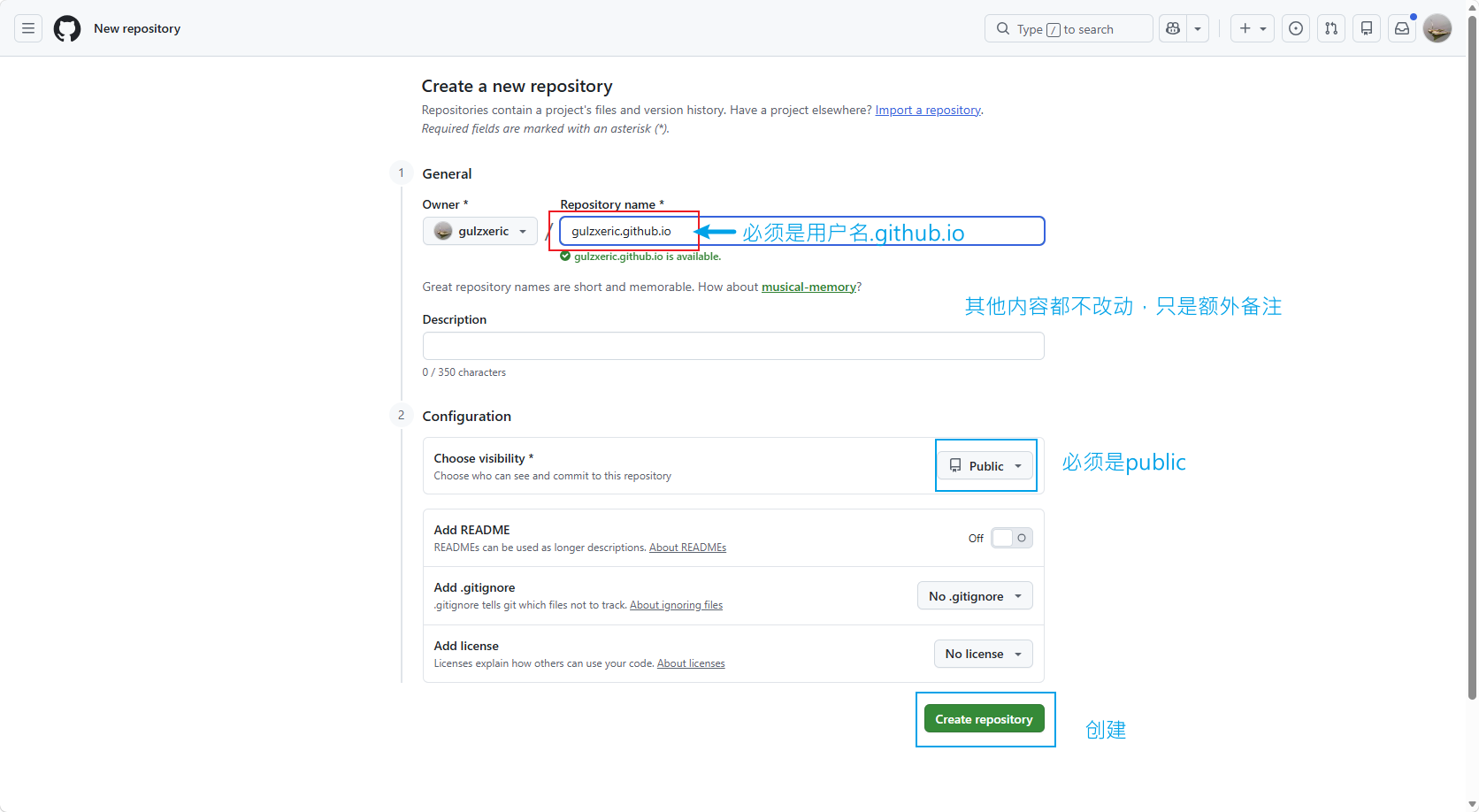Open the Owner dropdown gulzxeric

[480, 231]
